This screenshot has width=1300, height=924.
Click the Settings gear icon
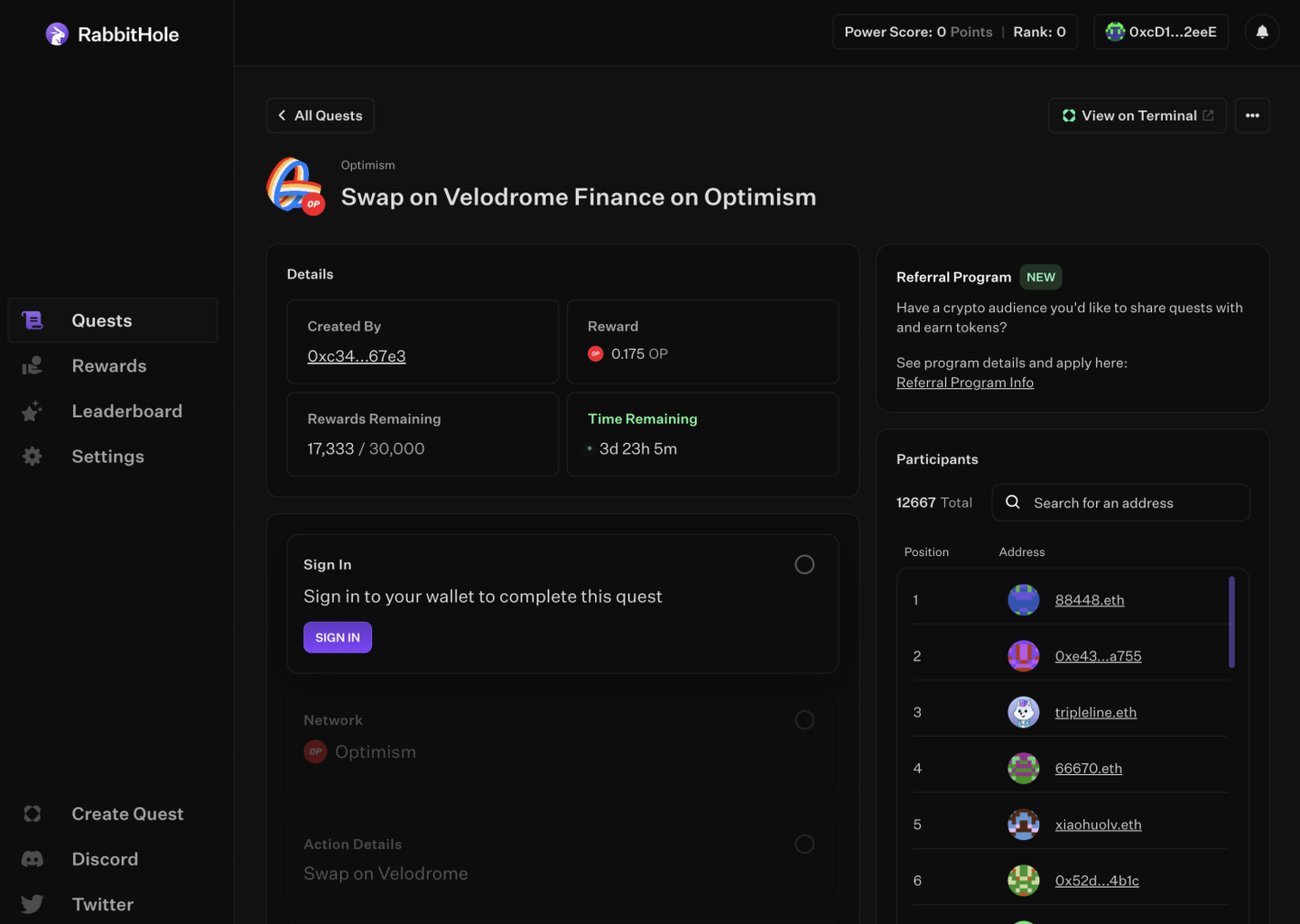click(x=32, y=457)
